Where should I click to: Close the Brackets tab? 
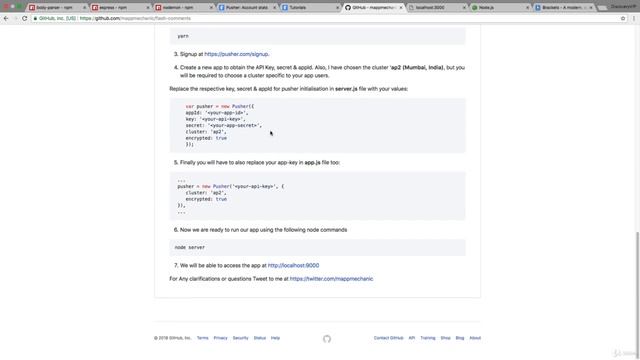[591, 8]
